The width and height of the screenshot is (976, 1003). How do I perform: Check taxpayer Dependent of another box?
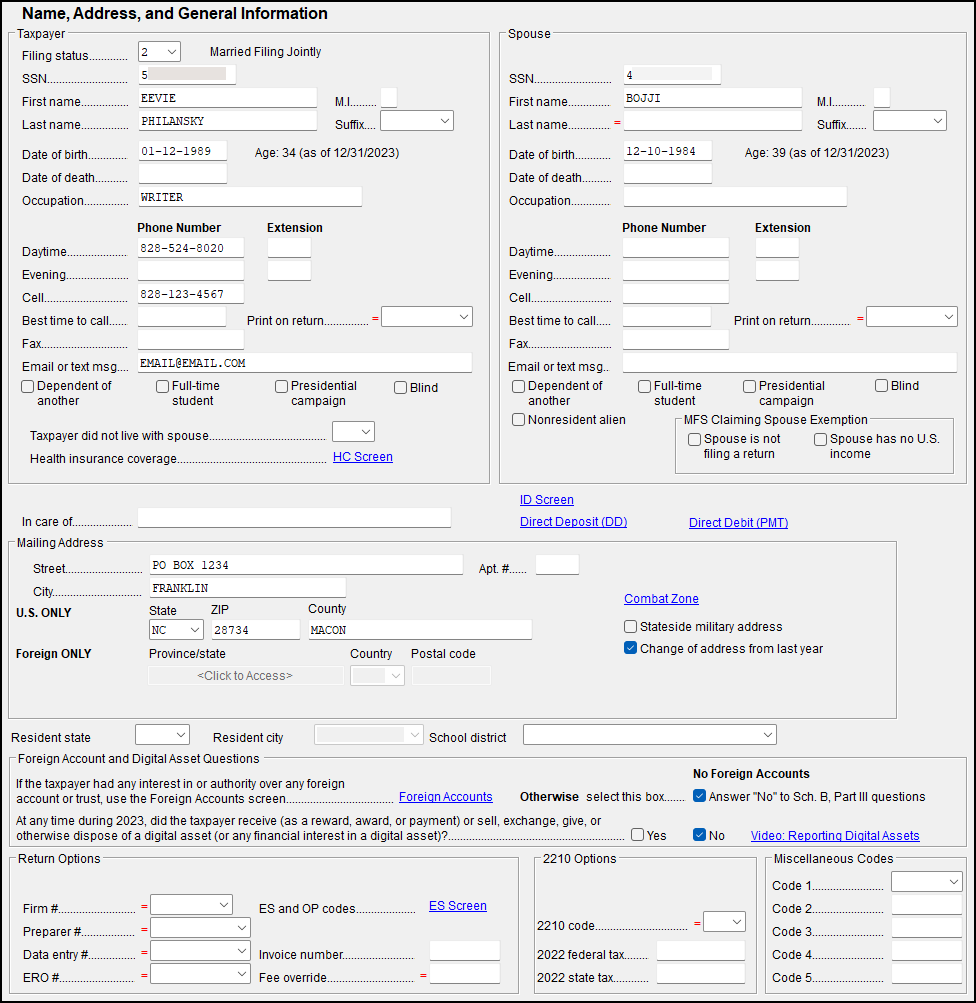(x=28, y=386)
